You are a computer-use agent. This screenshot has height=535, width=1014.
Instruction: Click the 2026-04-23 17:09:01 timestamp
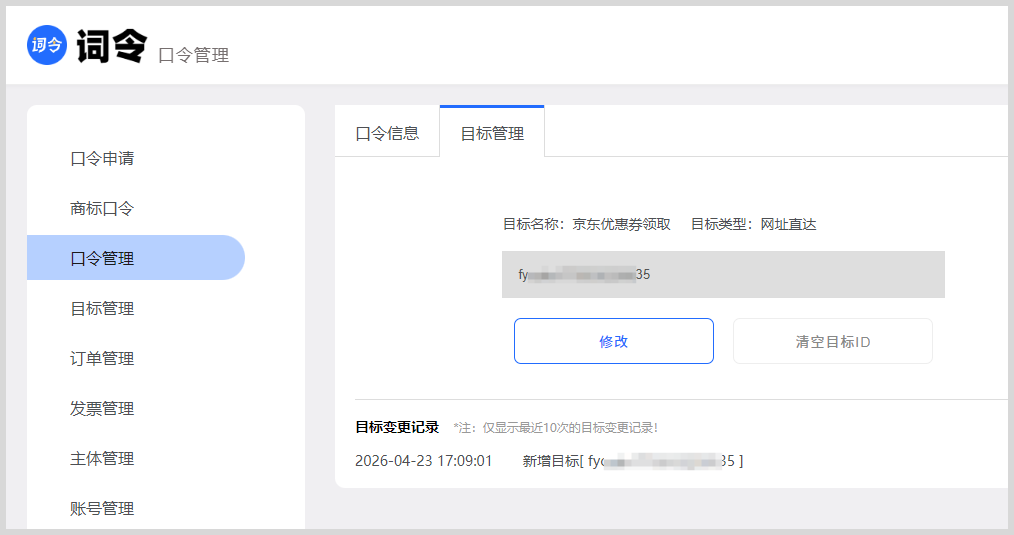(x=424, y=461)
